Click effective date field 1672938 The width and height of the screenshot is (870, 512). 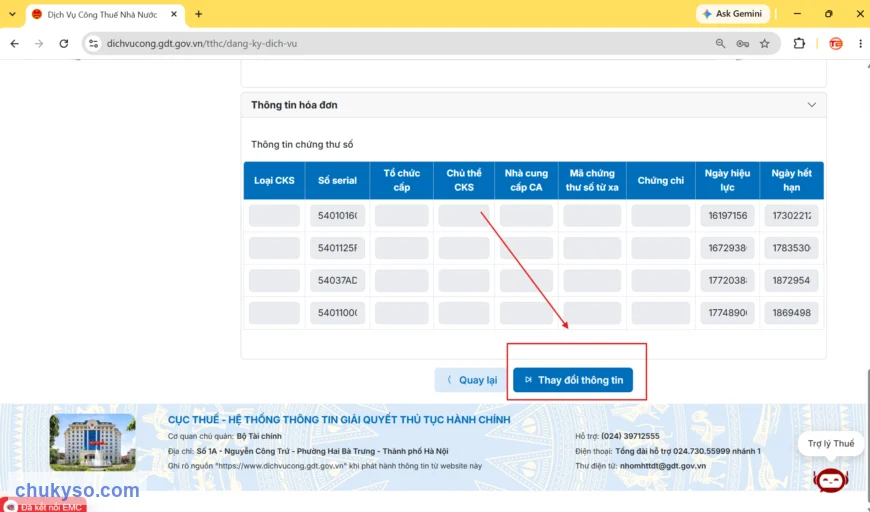(727, 248)
